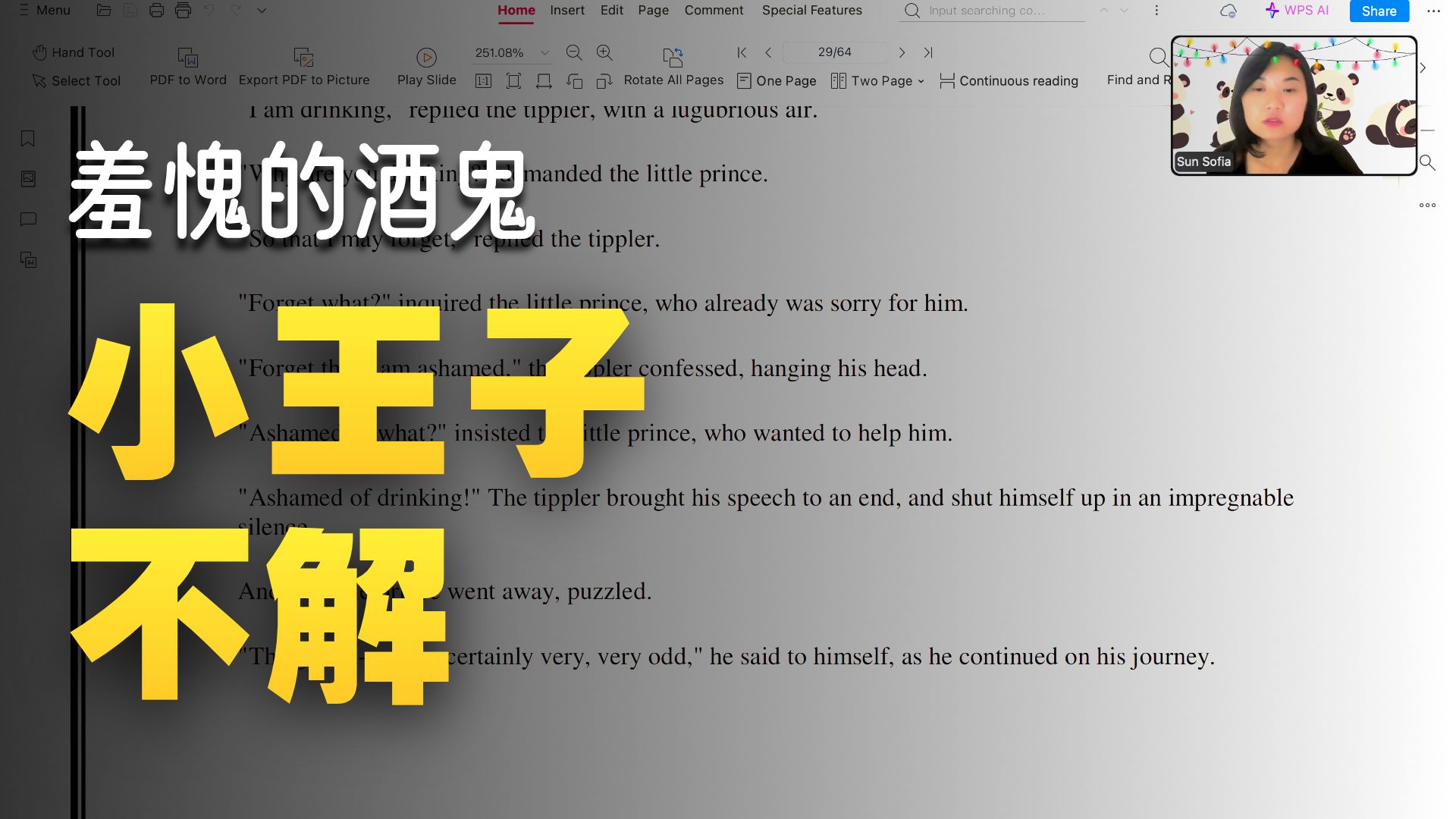Open the comments sidebar panel
Screen dimensions: 1456x819
28,220
